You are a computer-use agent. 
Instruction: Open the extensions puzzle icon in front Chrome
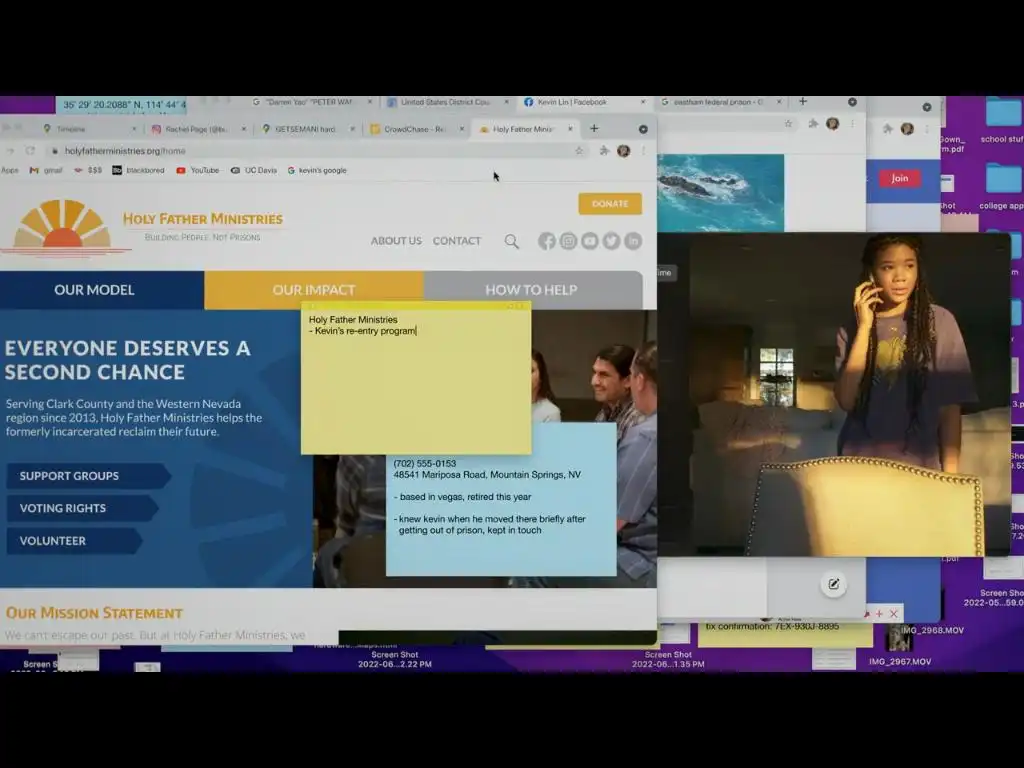coord(604,151)
